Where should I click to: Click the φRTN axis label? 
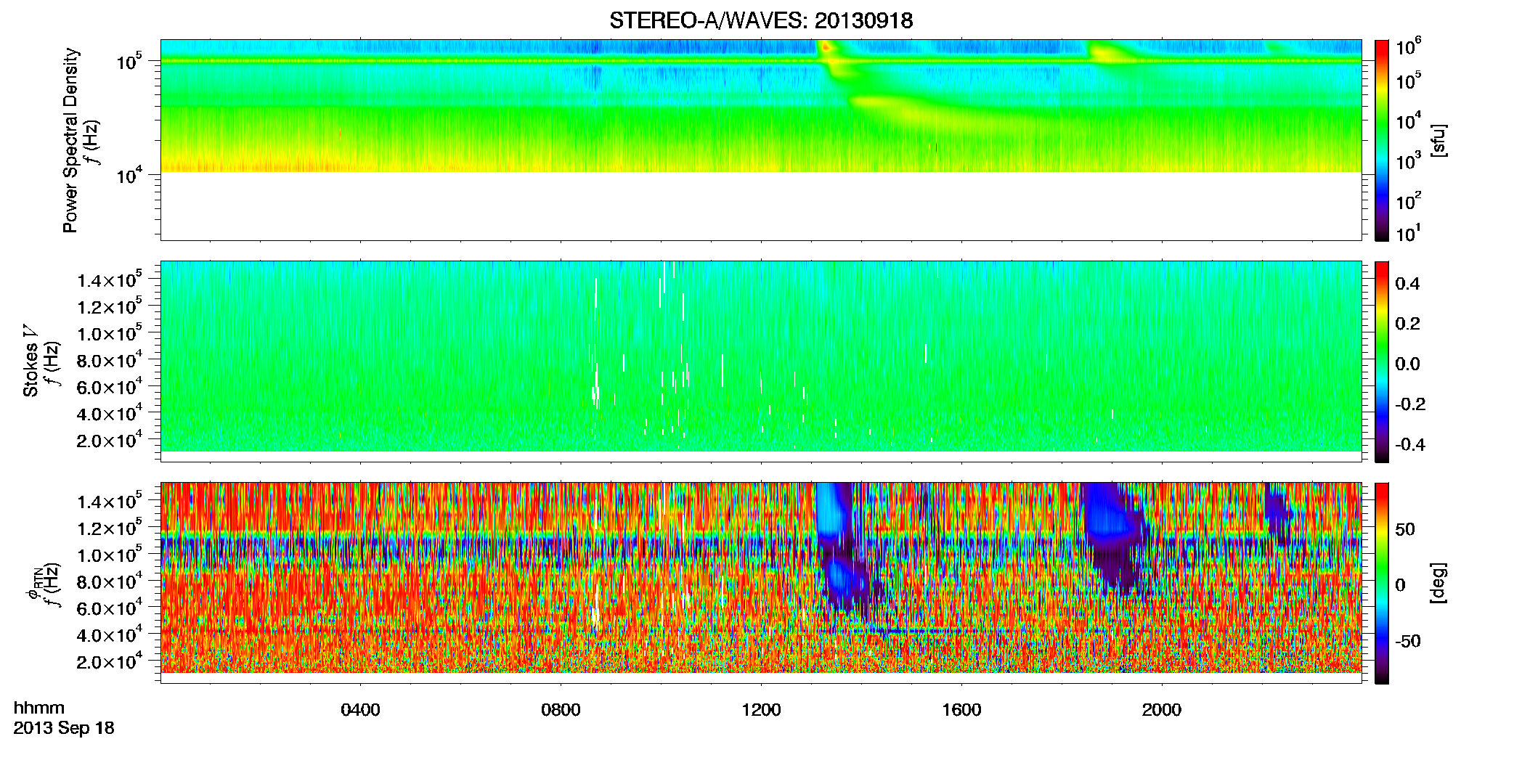pos(34,584)
